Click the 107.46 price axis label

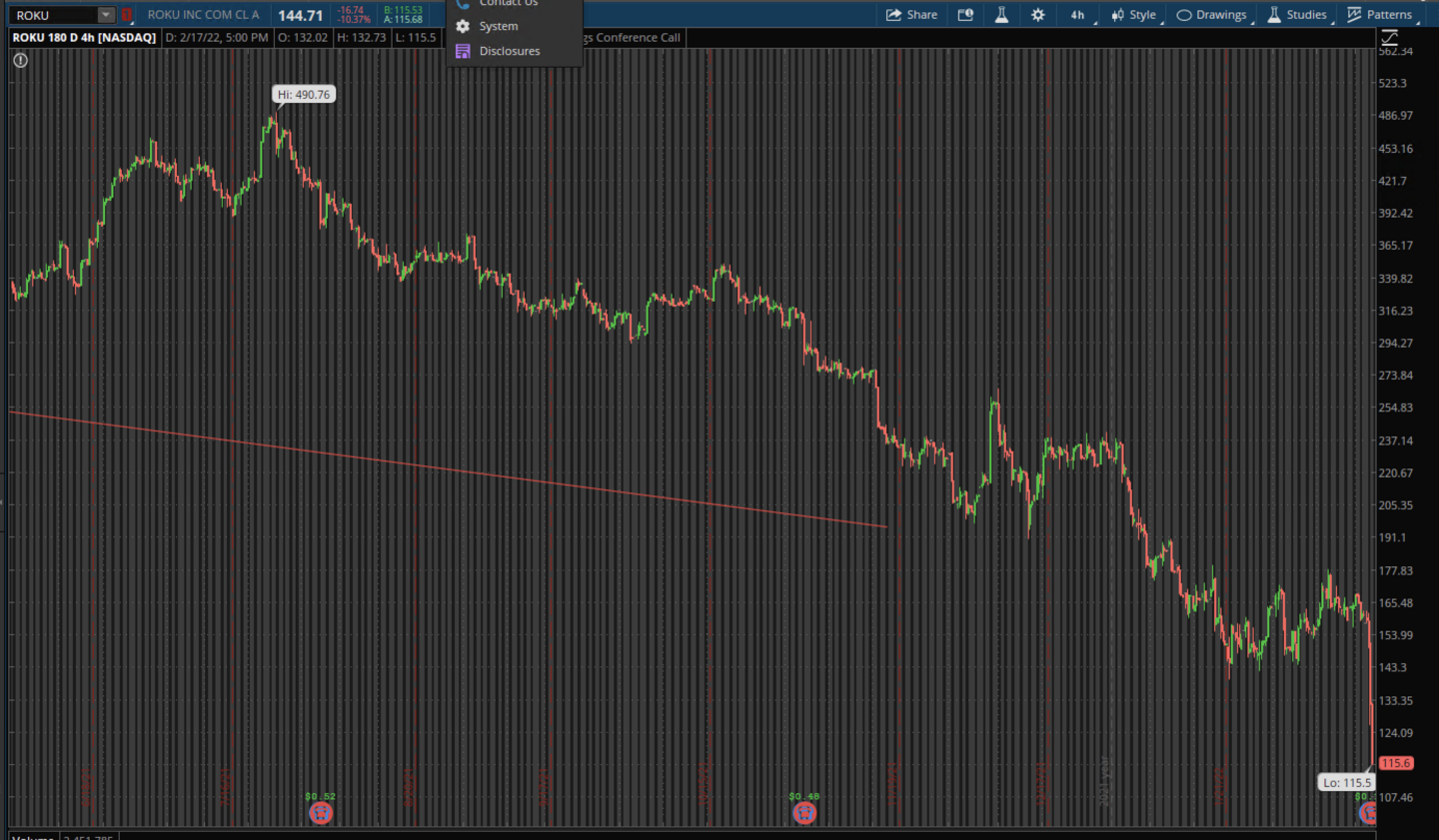click(1396, 797)
